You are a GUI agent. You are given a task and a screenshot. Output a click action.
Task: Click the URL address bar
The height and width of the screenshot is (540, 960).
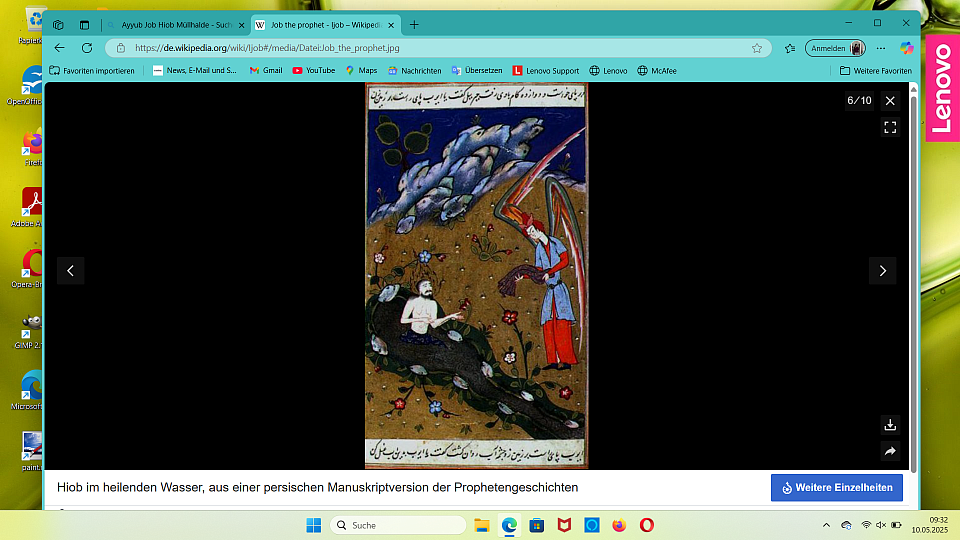[438, 48]
